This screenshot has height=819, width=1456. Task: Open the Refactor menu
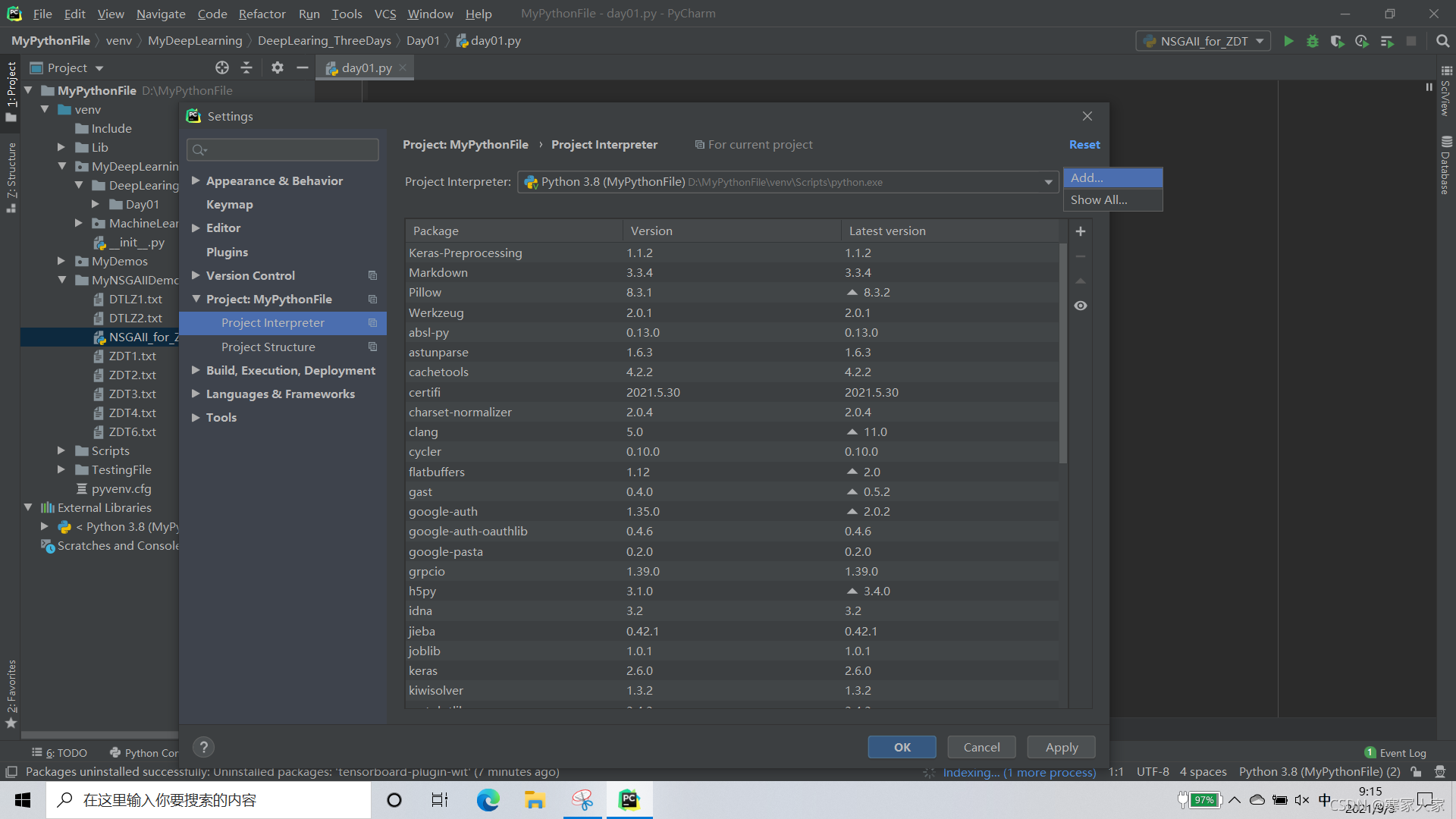262,14
